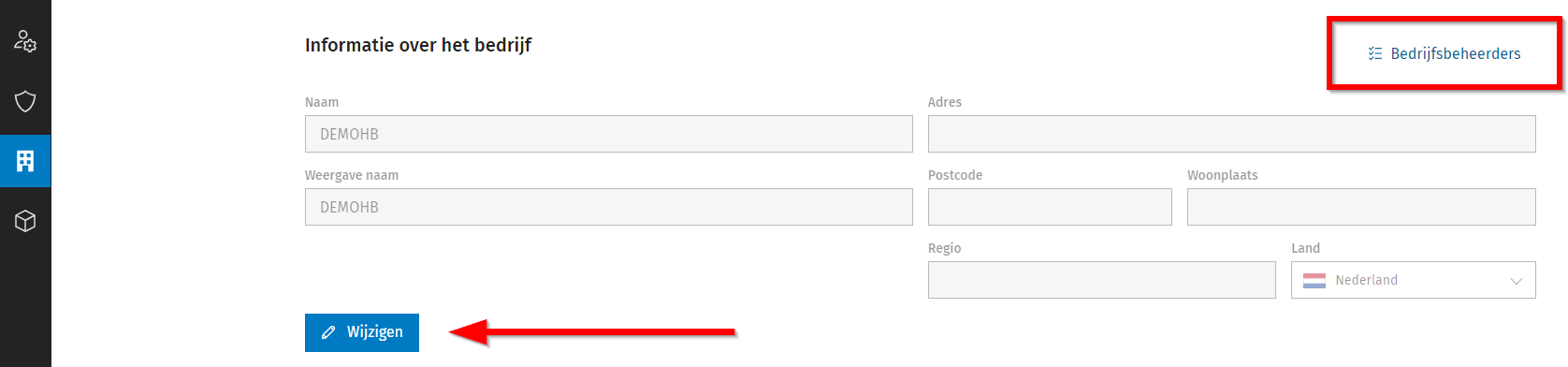Screen dimensions: 1568x367
Task: Focus the Regio input field
Action: (1102, 280)
